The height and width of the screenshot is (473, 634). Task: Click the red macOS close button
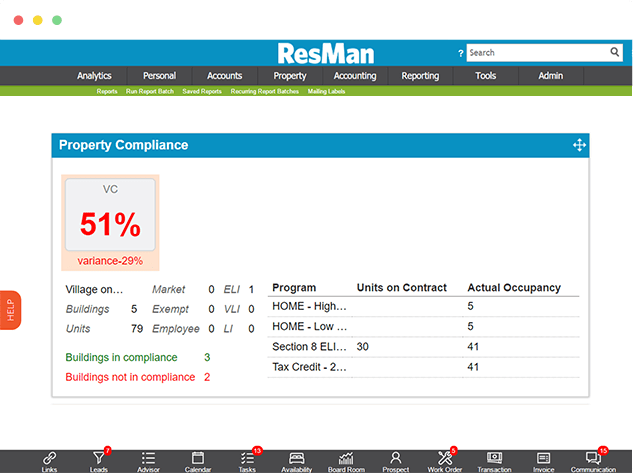click(x=18, y=20)
